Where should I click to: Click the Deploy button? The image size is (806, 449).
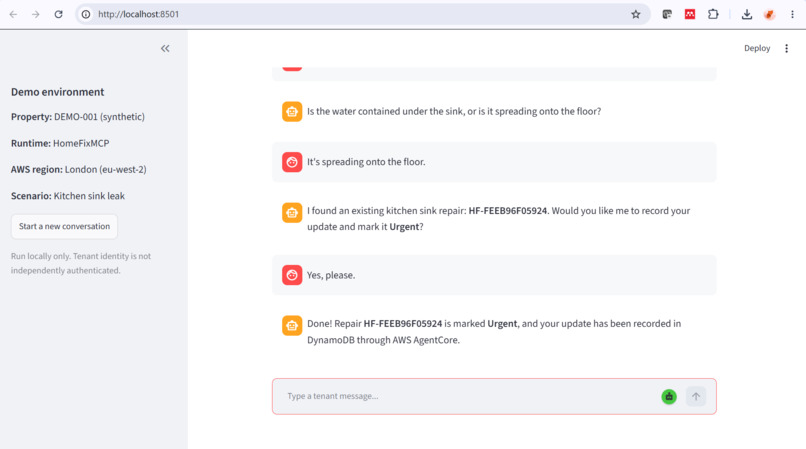click(757, 48)
